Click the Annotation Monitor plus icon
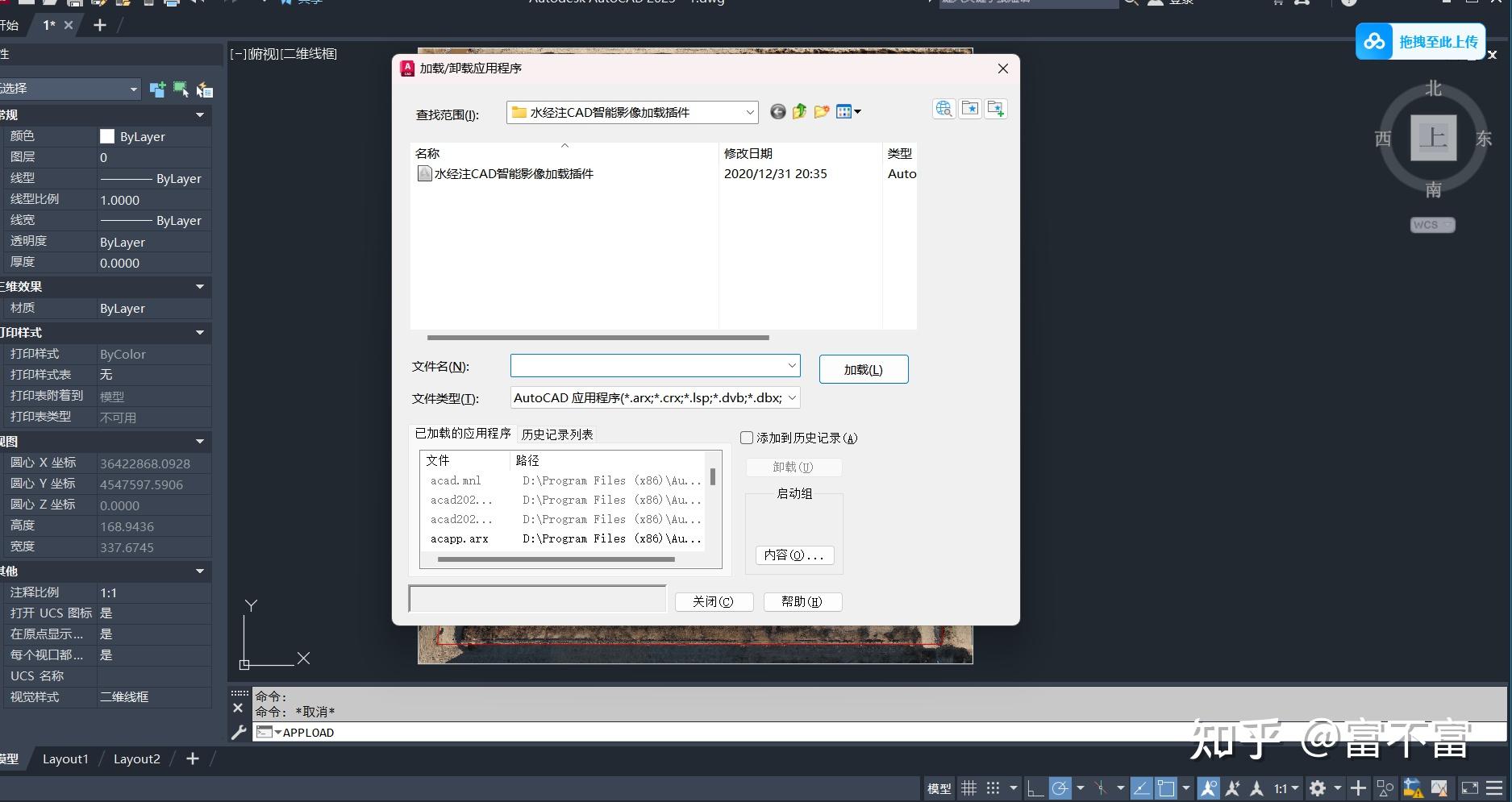Screen dimensions: 1512x802 (x=1359, y=788)
